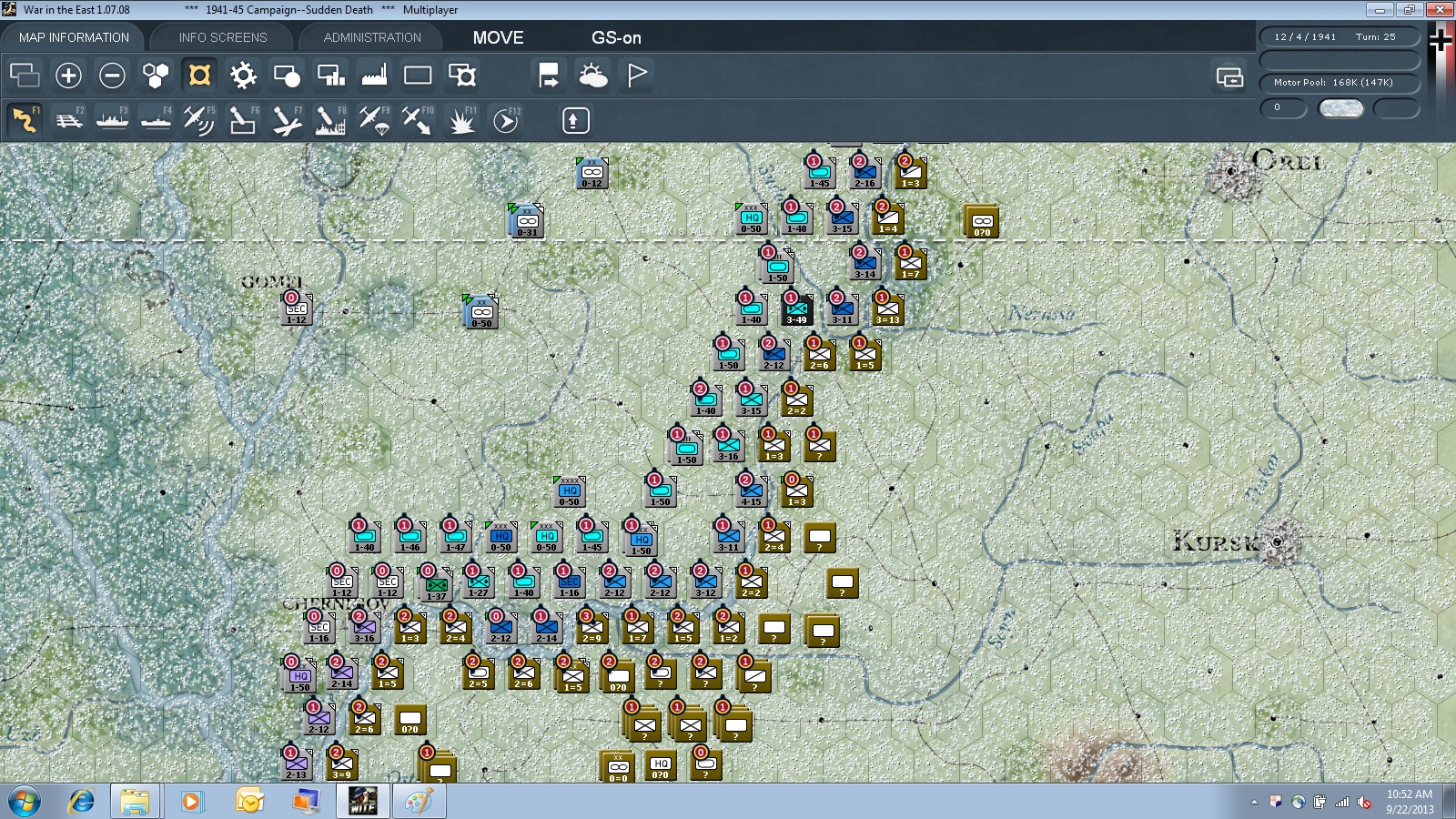Toggle the factory display icon
The height and width of the screenshot is (819, 1456).
[x=374, y=75]
